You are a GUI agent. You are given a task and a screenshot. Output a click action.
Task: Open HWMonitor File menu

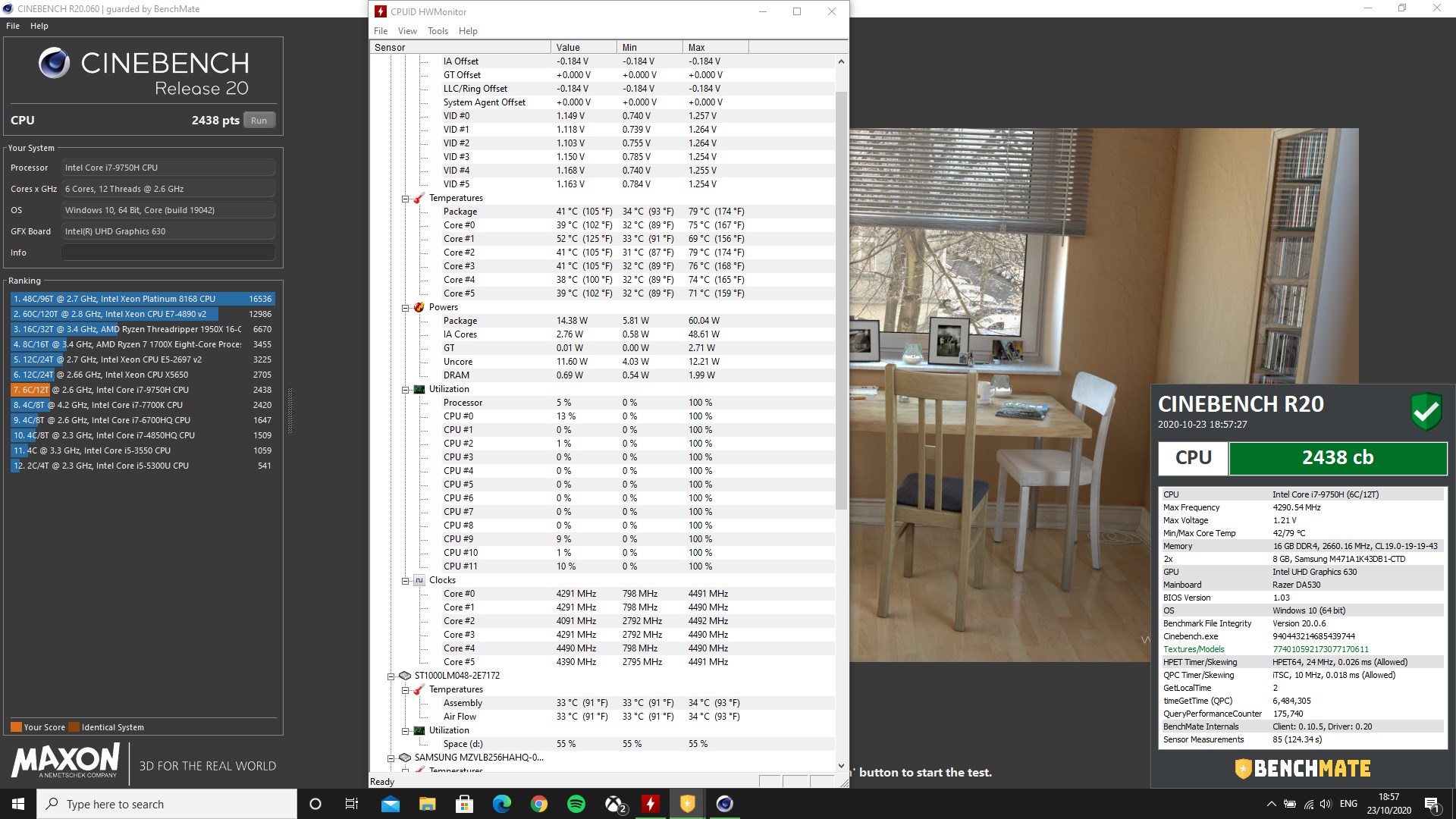pos(381,31)
